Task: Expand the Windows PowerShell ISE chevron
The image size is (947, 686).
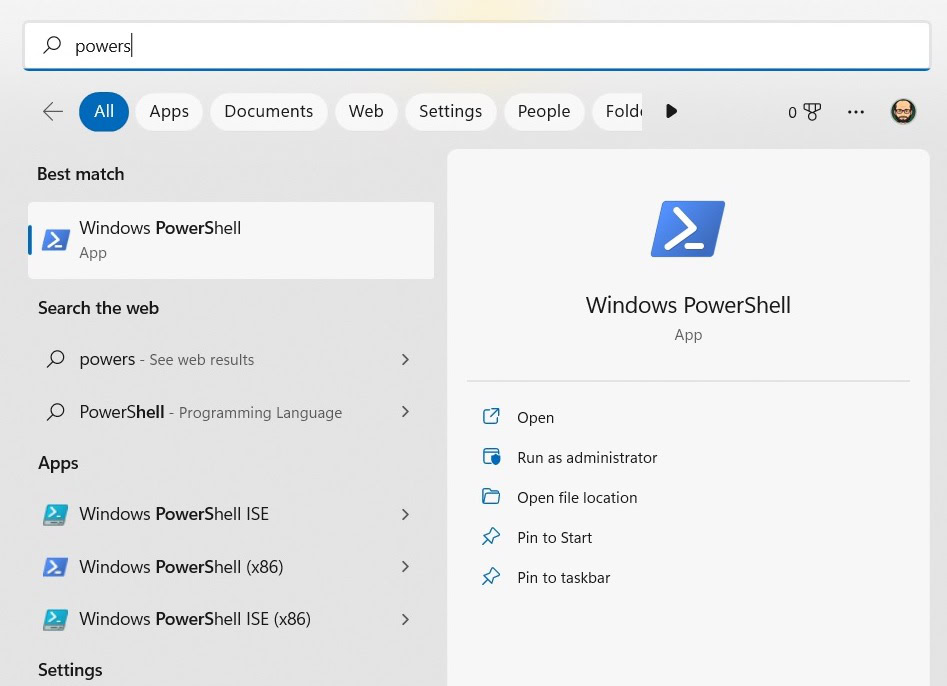Action: (x=405, y=514)
